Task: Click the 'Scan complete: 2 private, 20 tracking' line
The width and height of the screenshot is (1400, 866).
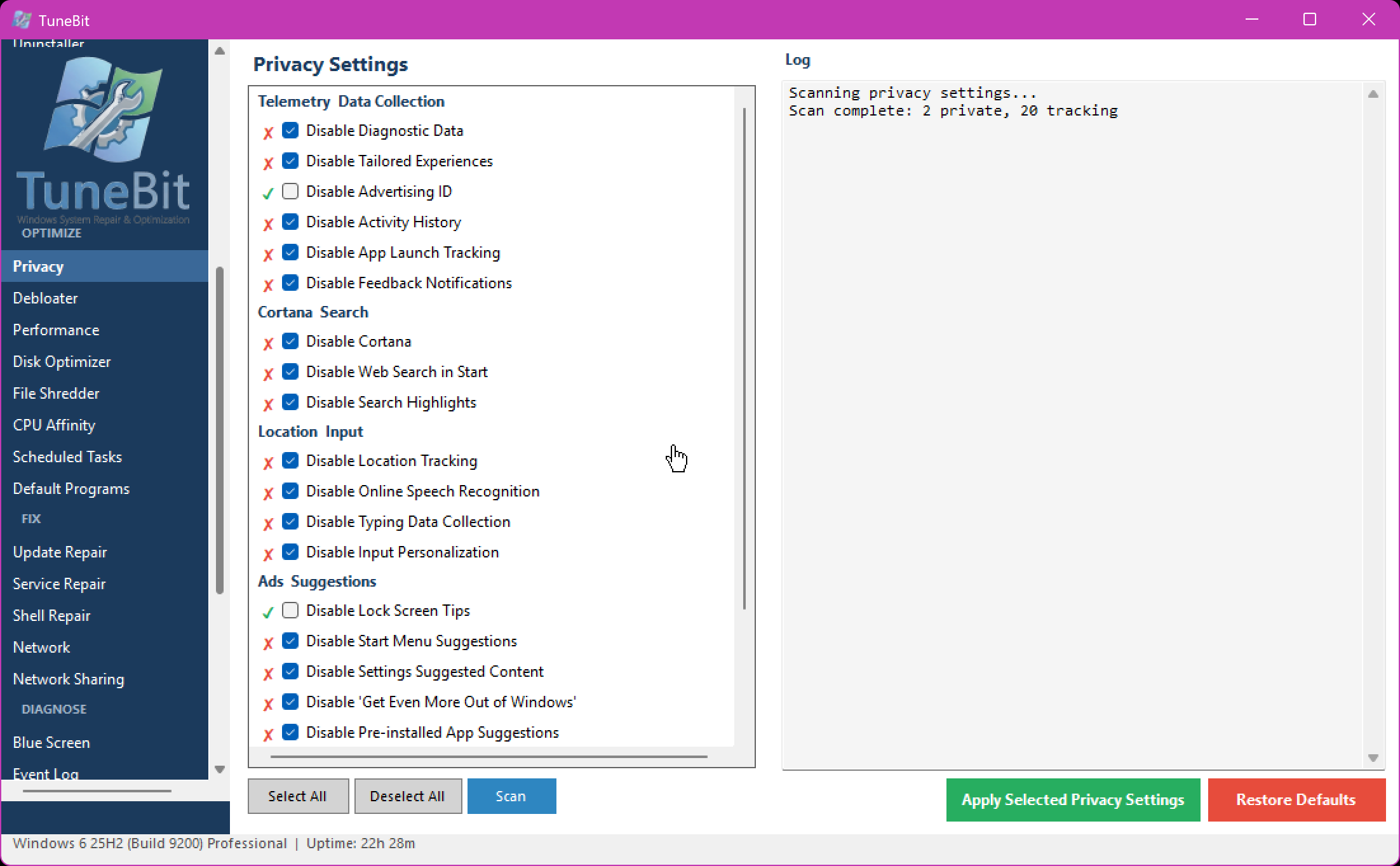Action: 953,111
